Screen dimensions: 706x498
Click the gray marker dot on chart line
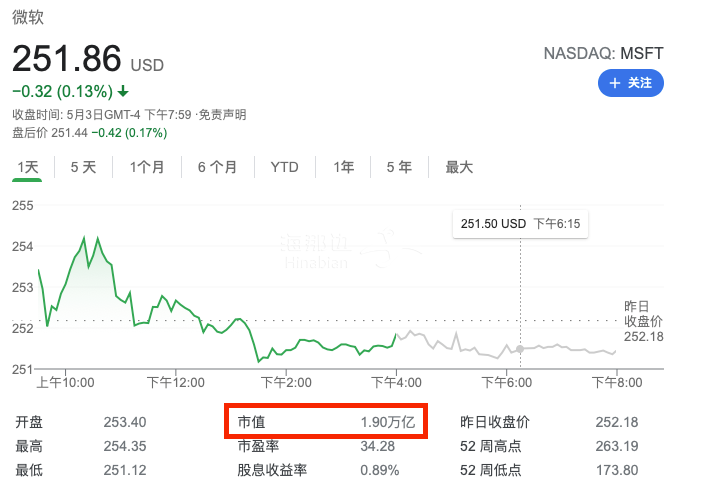520,349
